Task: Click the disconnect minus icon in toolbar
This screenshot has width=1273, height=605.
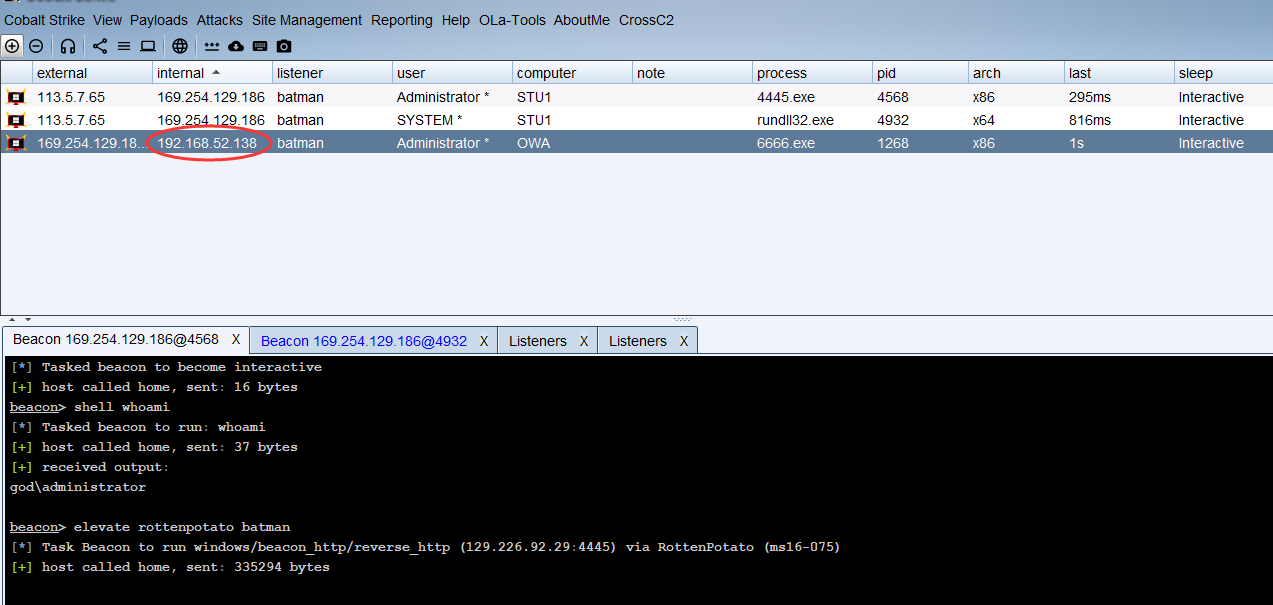Action: (36, 46)
